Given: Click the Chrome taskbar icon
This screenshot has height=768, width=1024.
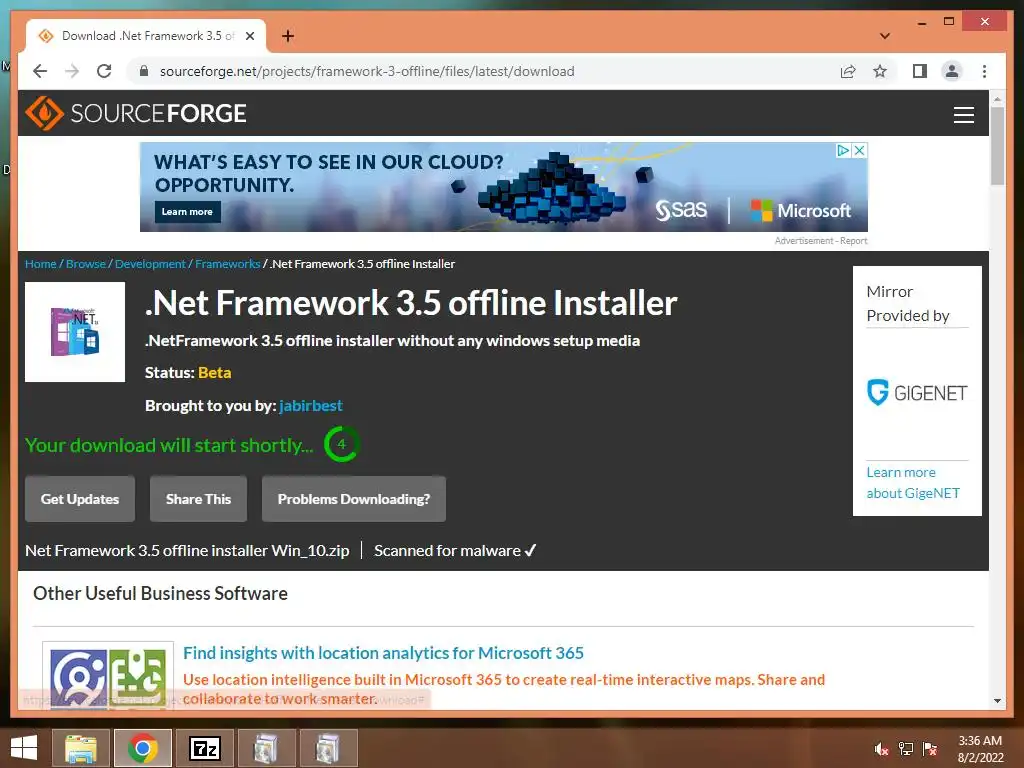Looking at the screenshot, I should (x=142, y=748).
